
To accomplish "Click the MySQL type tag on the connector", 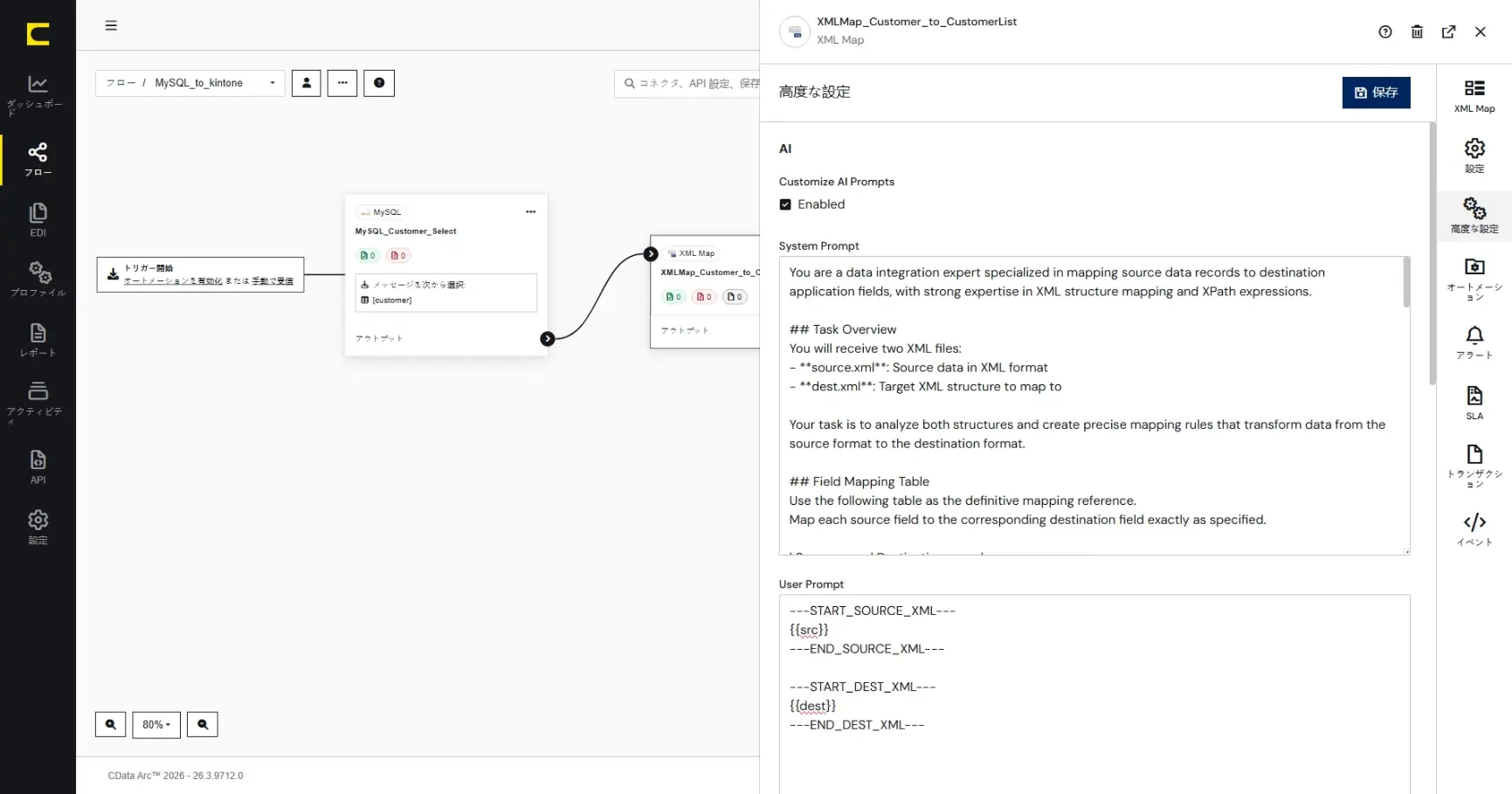I will [x=382, y=212].
